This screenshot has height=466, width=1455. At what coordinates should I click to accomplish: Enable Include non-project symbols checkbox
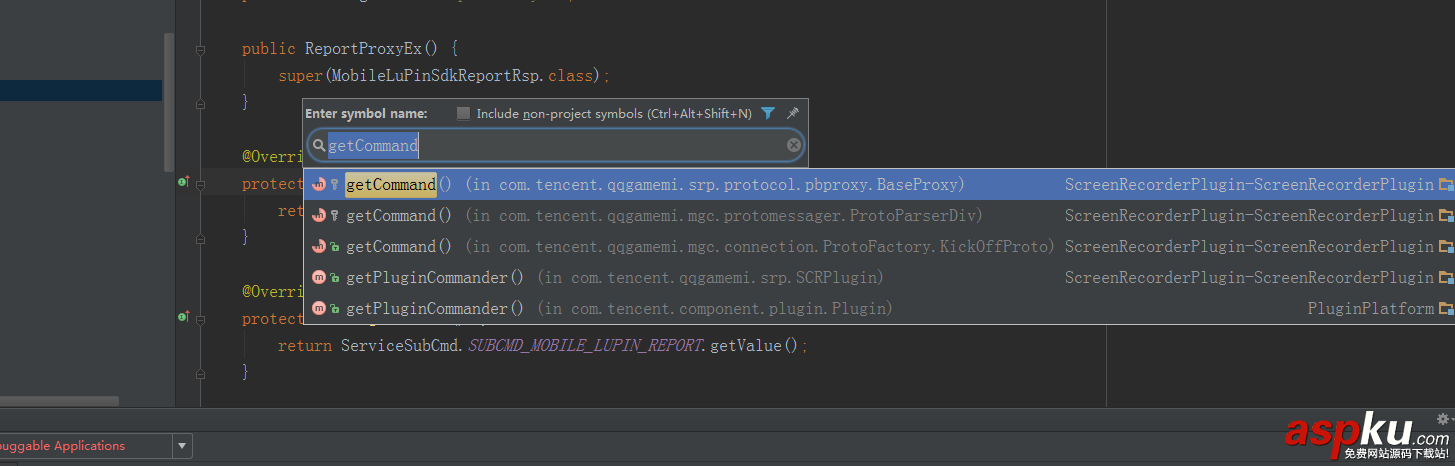pyautogui.click(x=463, y=114)
